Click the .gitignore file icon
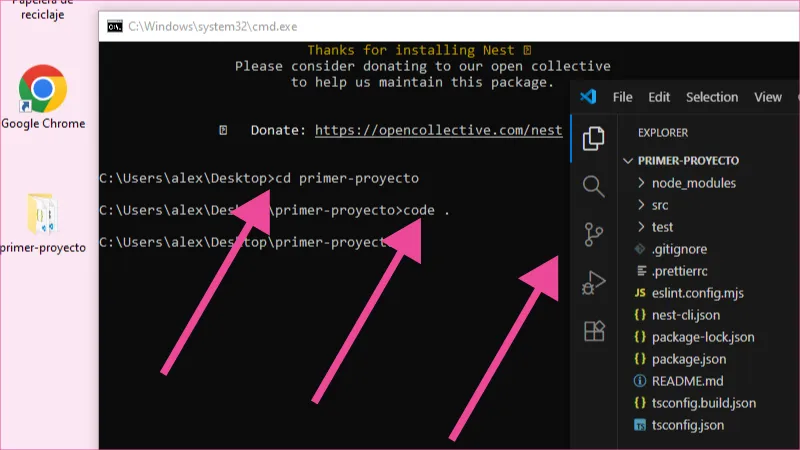The image size is (800, 450). 640,249
